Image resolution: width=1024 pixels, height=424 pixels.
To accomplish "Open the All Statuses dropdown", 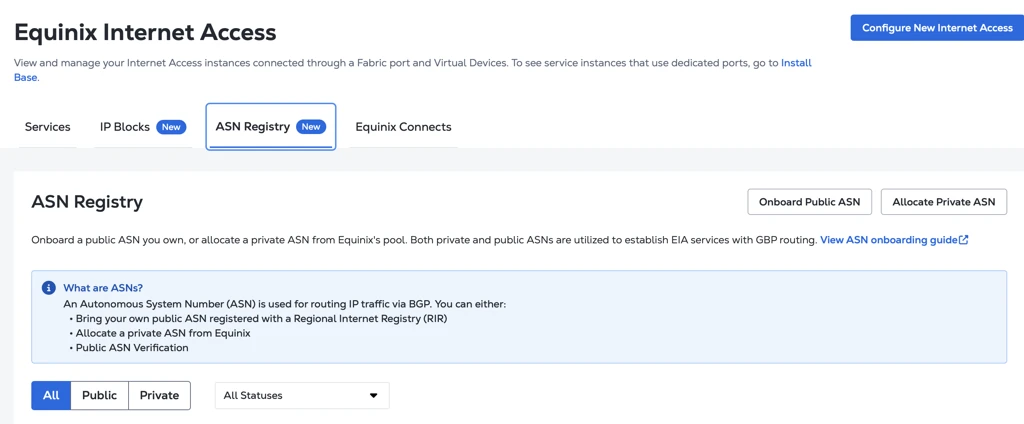I will coord(302,395).
